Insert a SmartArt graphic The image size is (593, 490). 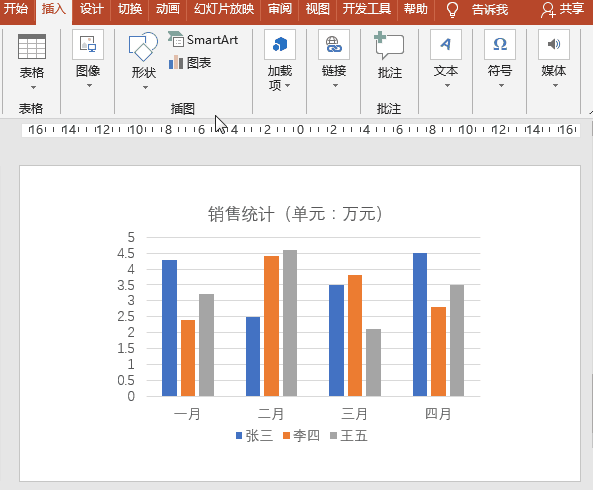pyautogui.click(x=203, y=40)
